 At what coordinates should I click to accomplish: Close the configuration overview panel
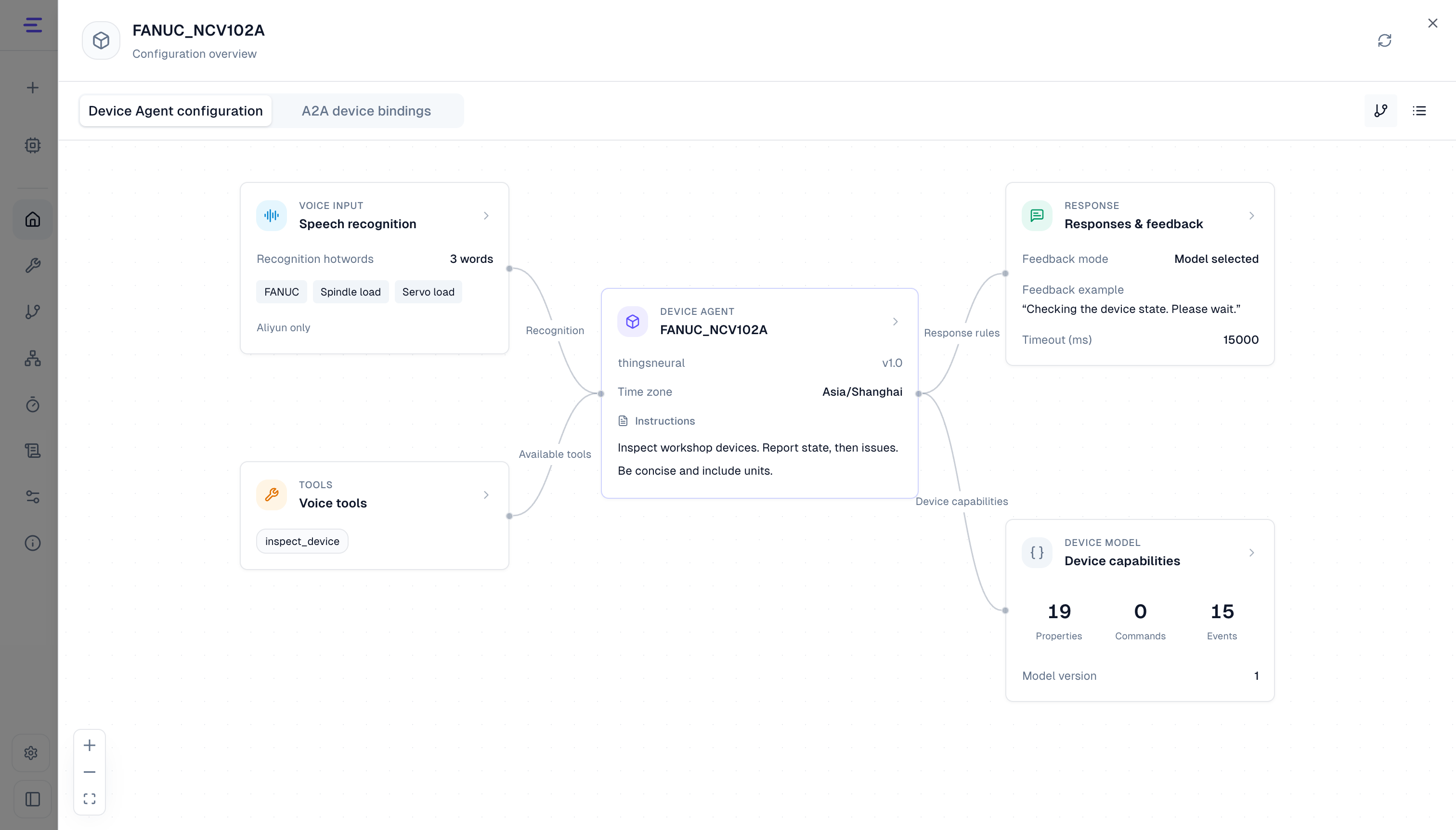click(x=1432, y=24)
